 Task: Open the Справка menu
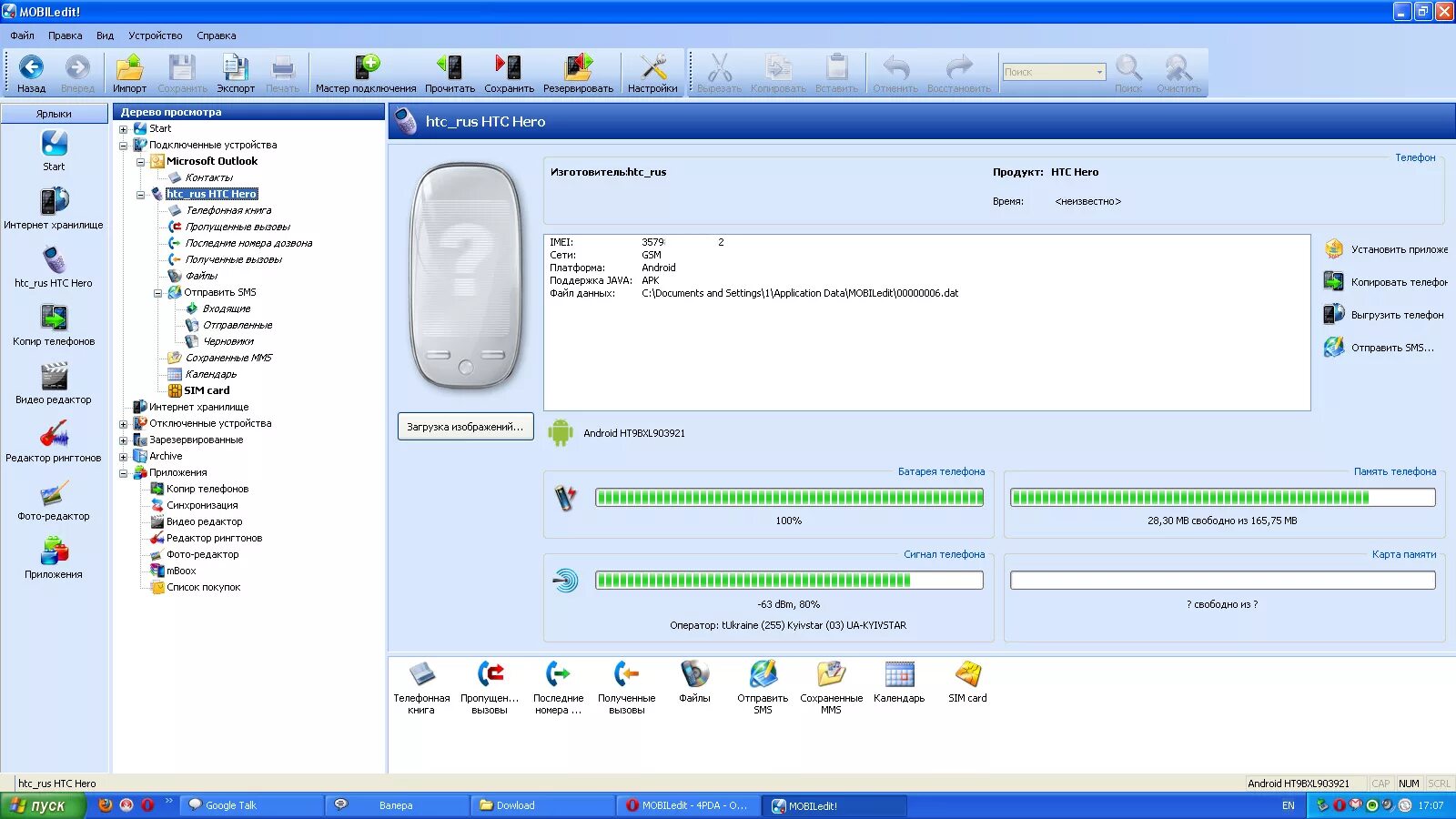[217, 35]
